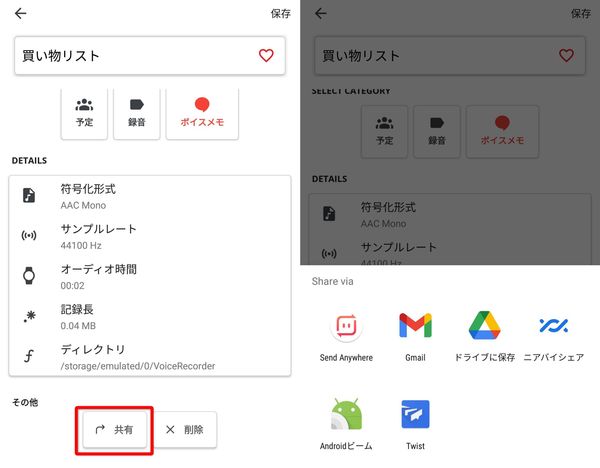
Task: Tap the オーディオ時間 duration row
Action: [x=150, y=277]
